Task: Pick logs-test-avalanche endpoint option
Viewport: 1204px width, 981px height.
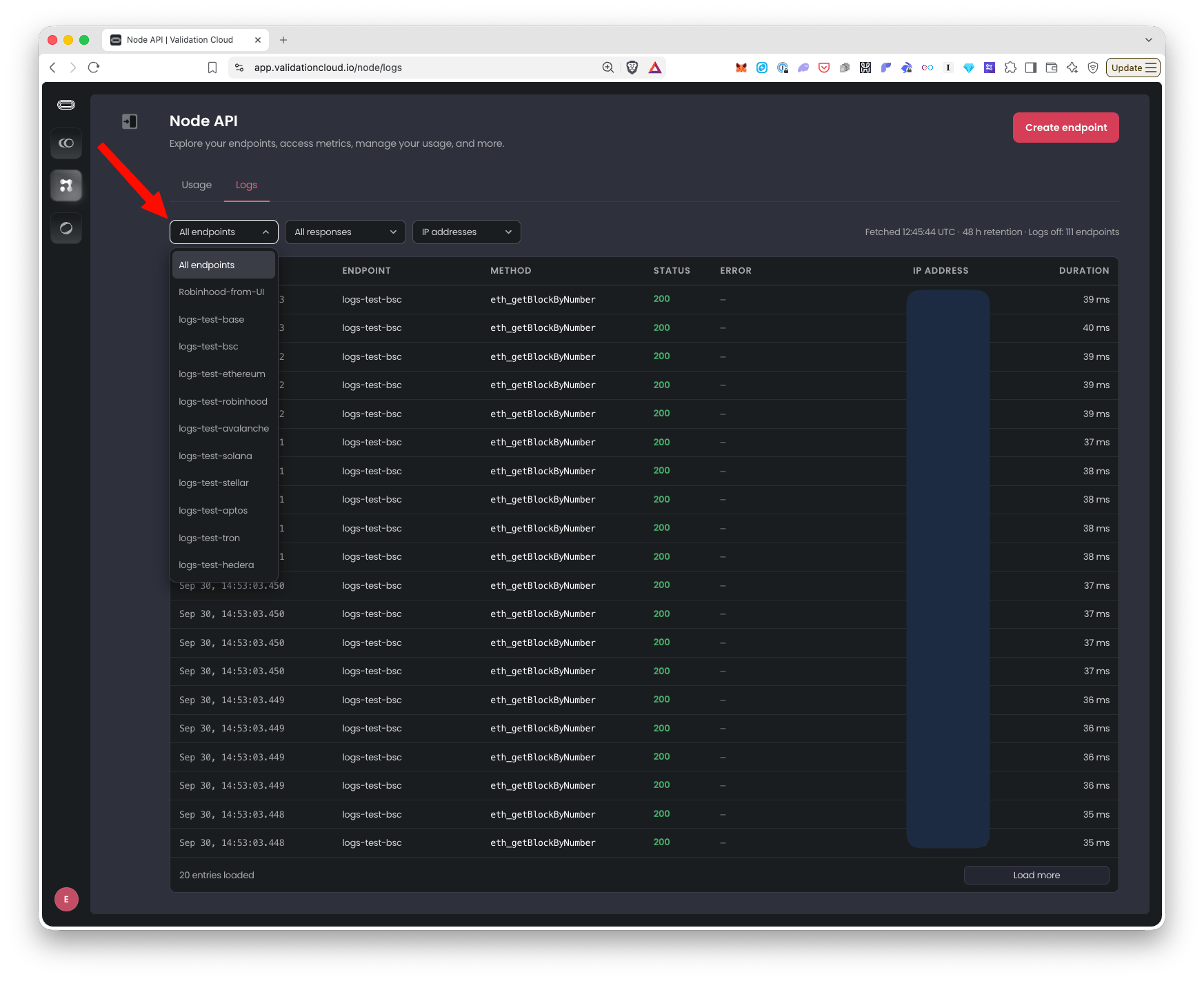Action: pyautogui.click(x=223, y=429)
